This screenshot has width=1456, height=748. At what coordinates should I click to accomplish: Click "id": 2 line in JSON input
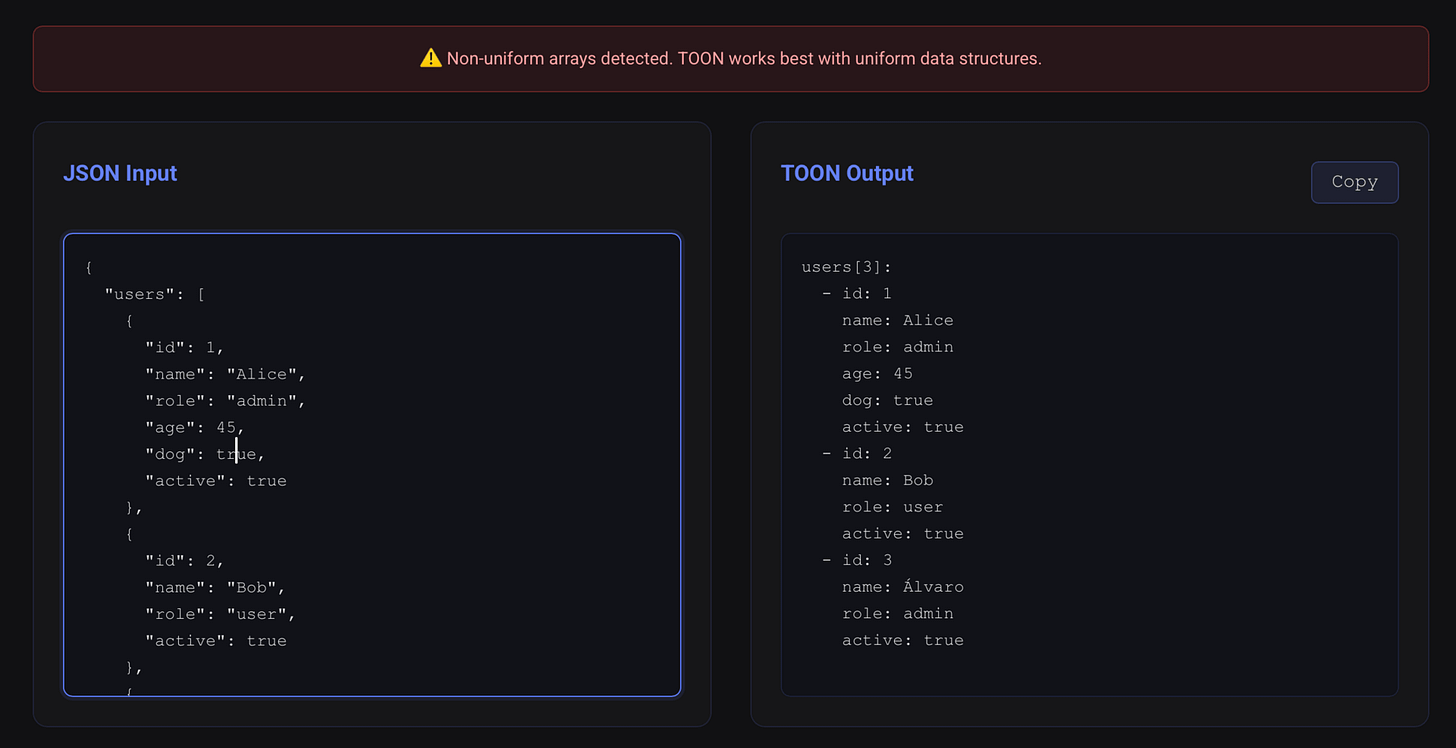(x=185, y=560)
